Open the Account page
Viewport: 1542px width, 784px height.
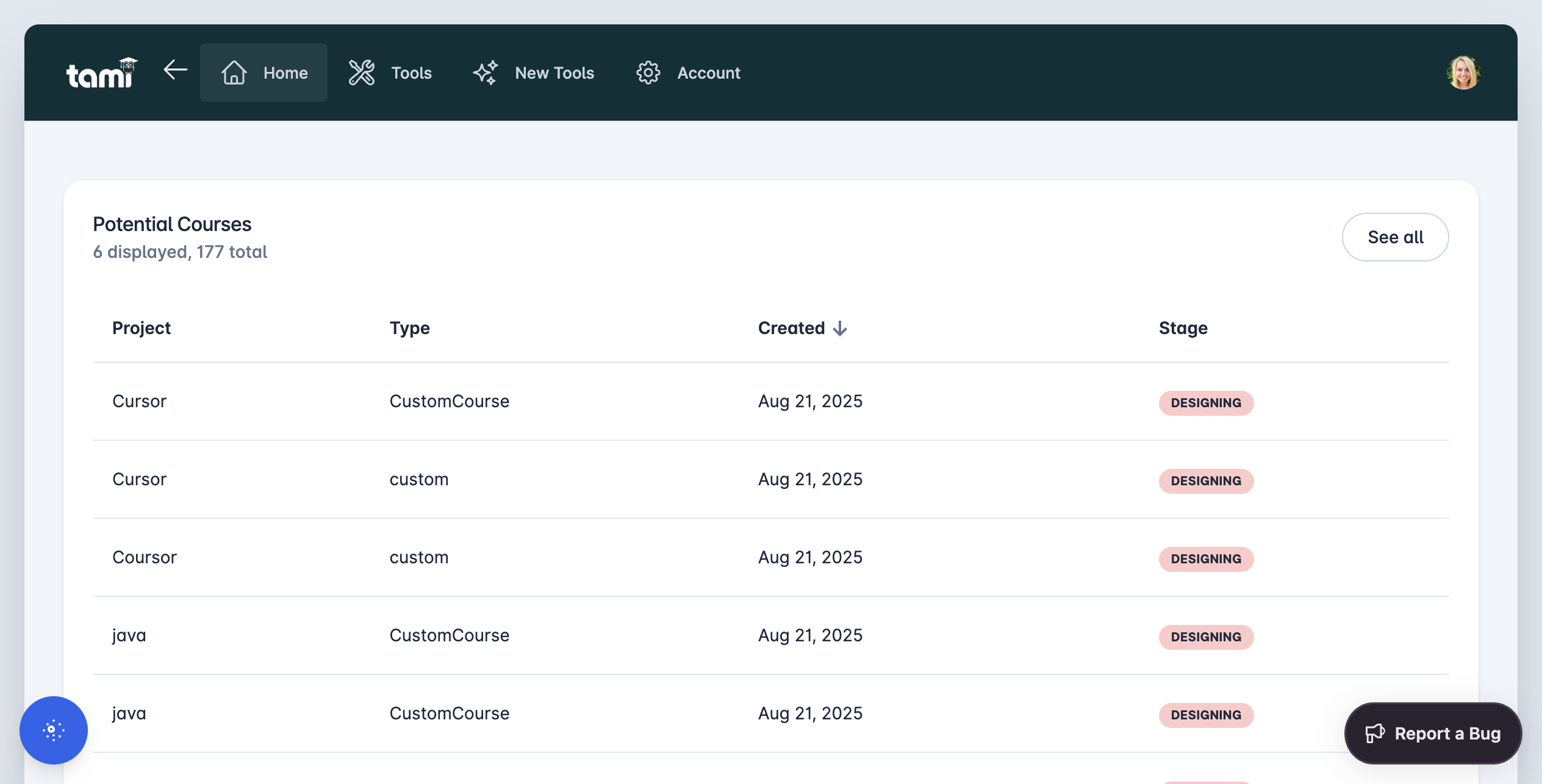(x=708, y=73)
